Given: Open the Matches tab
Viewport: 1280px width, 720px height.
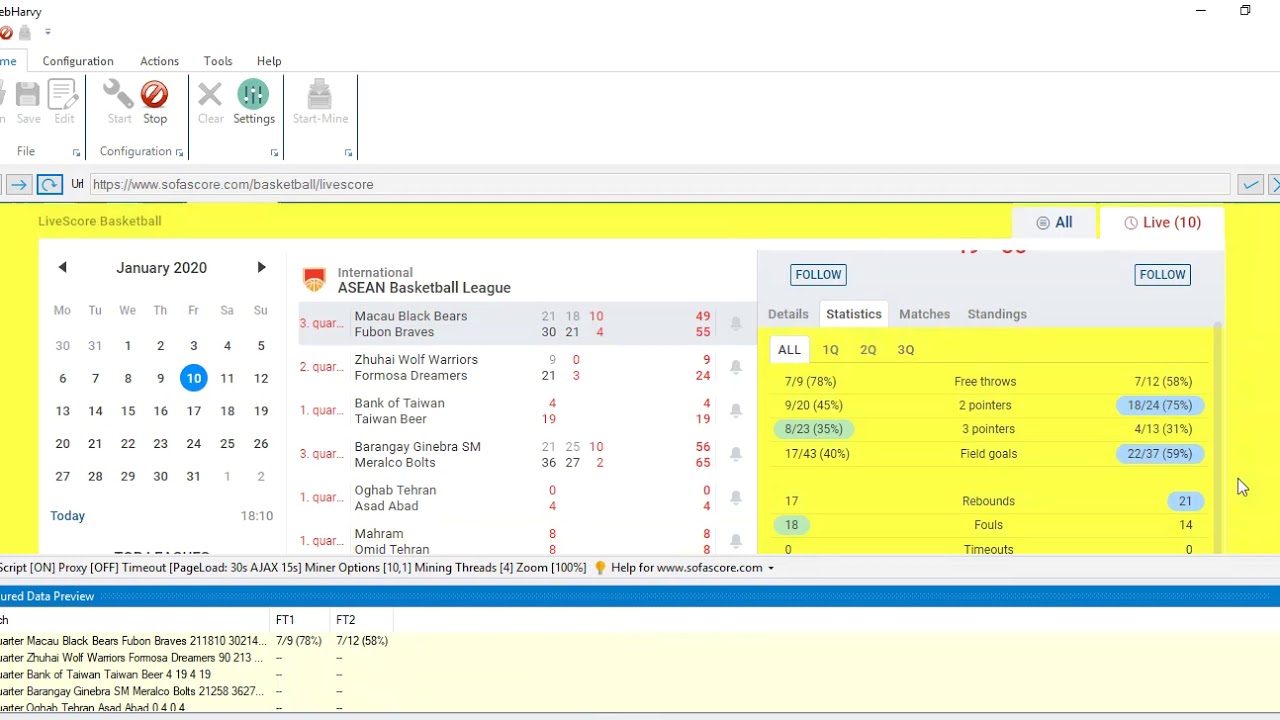Looking at the screenshot, I should pos(924,314).
